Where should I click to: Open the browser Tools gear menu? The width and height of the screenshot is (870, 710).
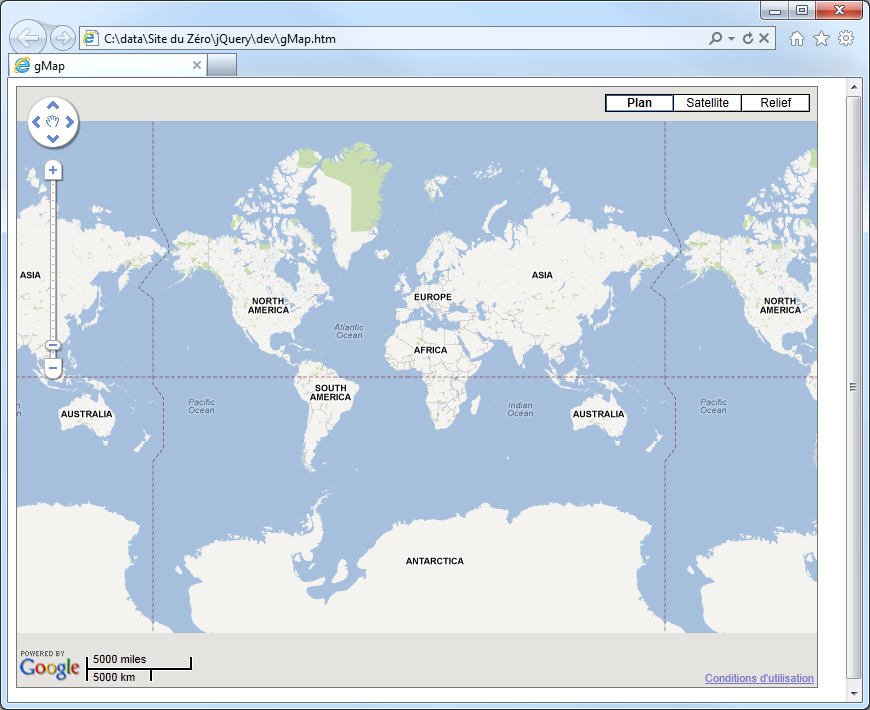pyautogui.click(x=846, y=38)
